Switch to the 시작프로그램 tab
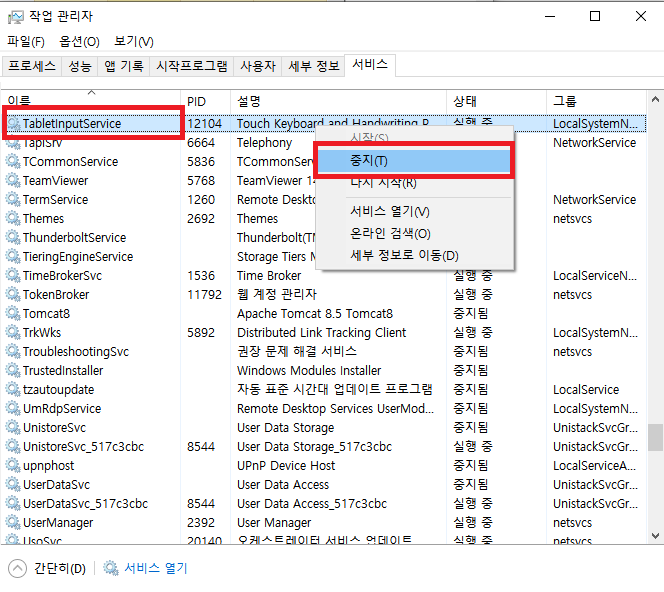 coord(192,66)
